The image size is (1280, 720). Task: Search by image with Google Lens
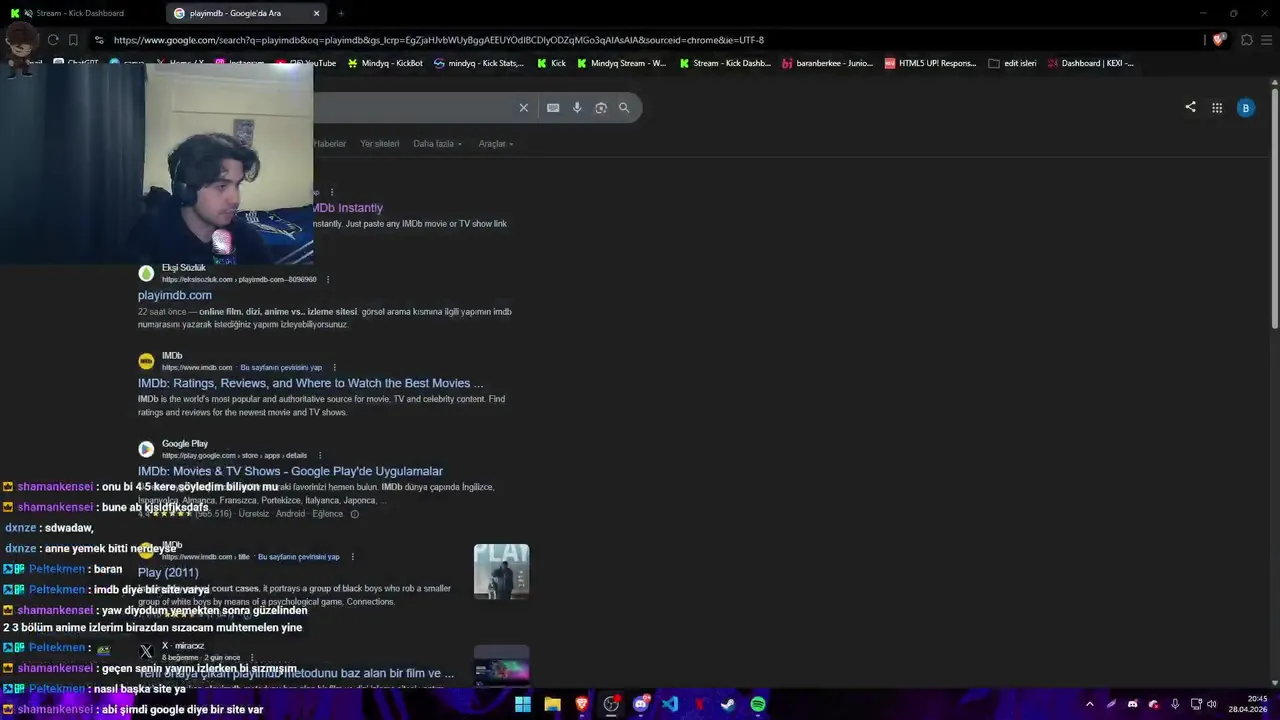tap(601, 108)
